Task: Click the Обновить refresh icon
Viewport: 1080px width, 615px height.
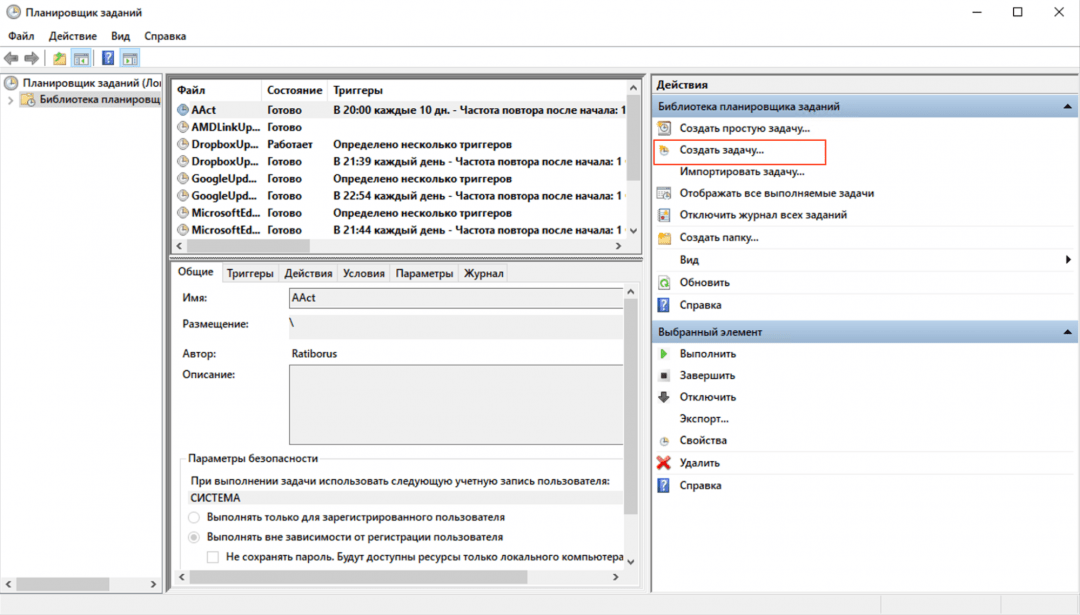Action: 663,283
